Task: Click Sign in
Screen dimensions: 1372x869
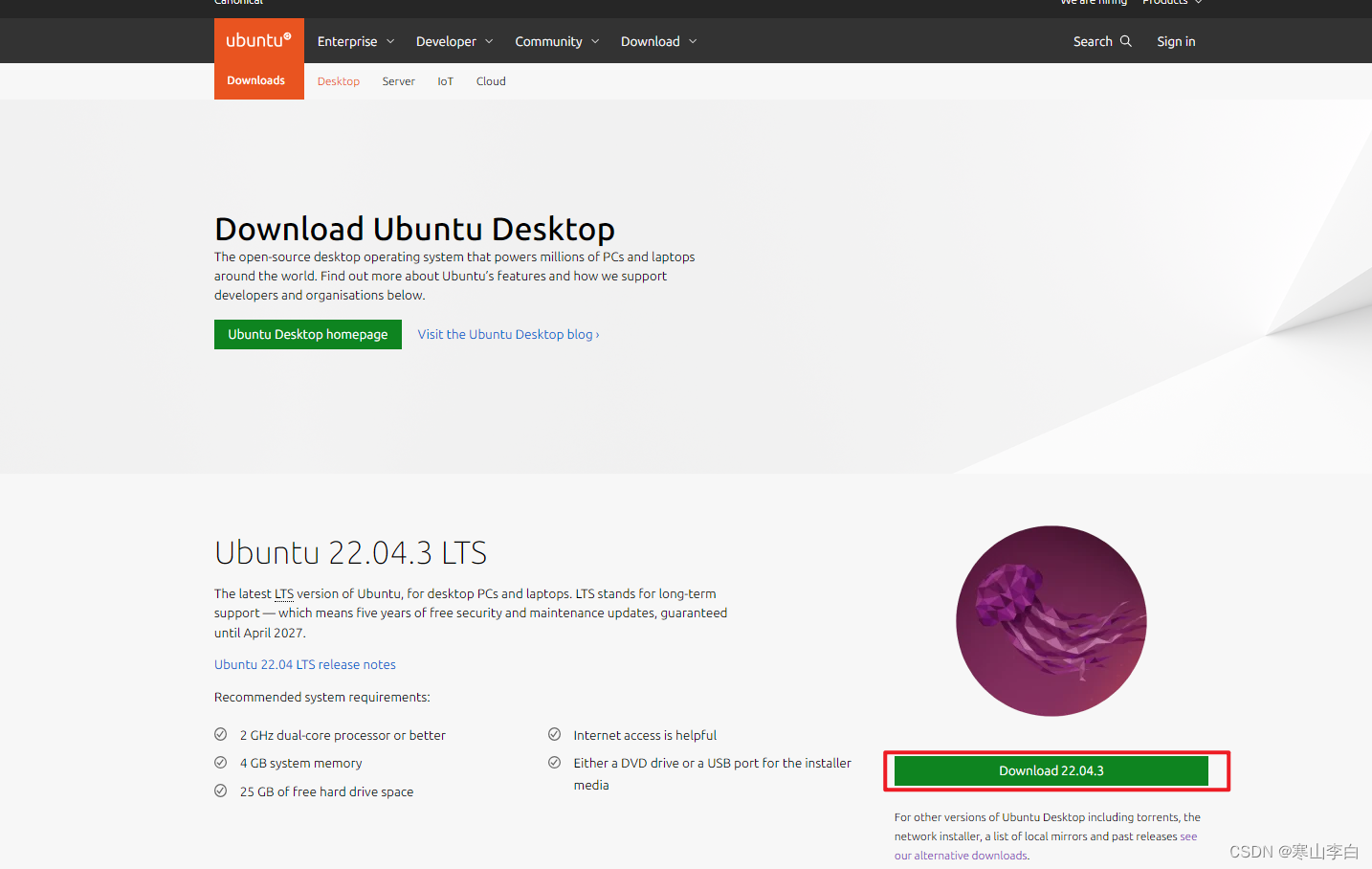Action: coord(1175,41)
